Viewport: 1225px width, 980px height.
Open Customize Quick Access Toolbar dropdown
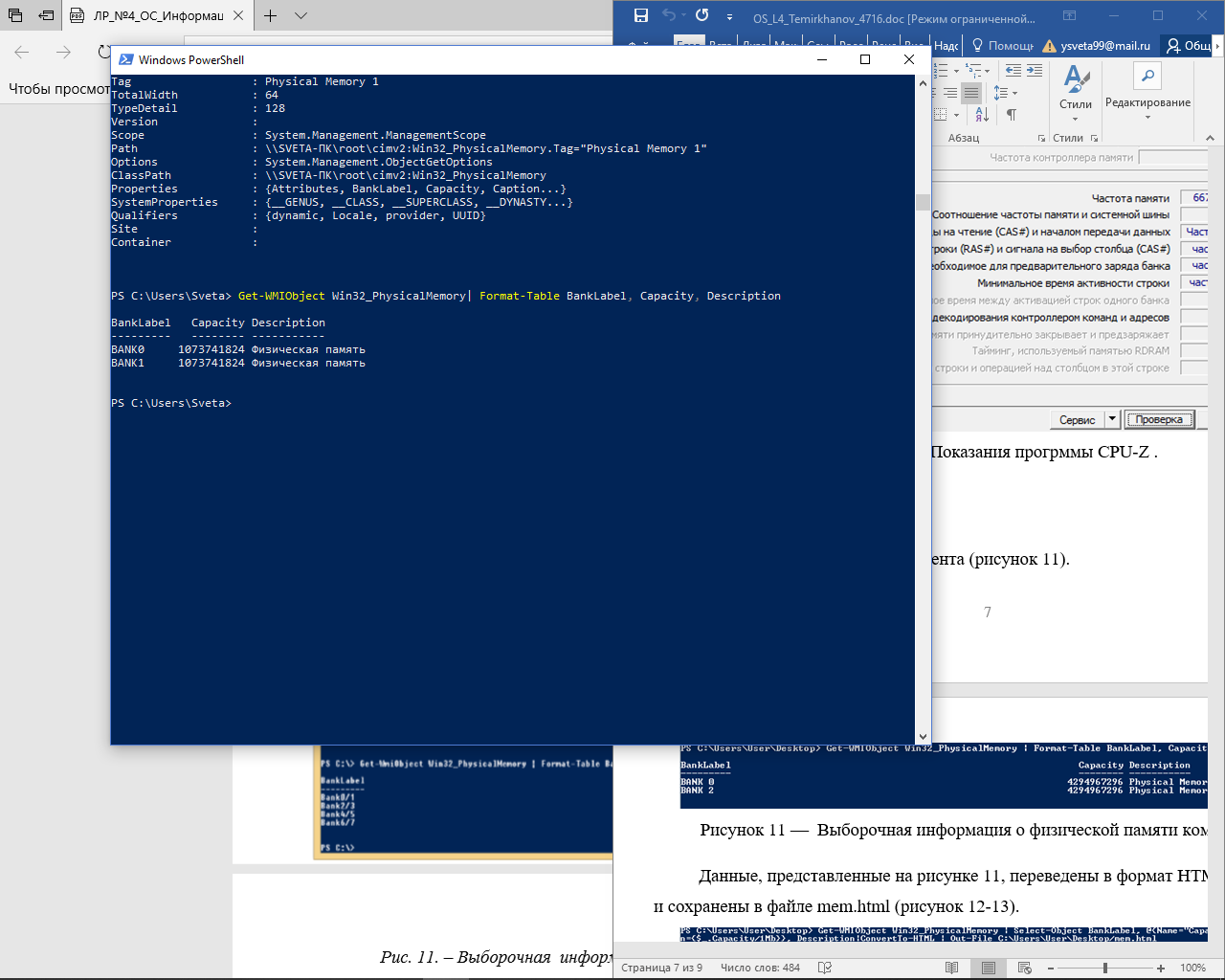tap(729, 16)
